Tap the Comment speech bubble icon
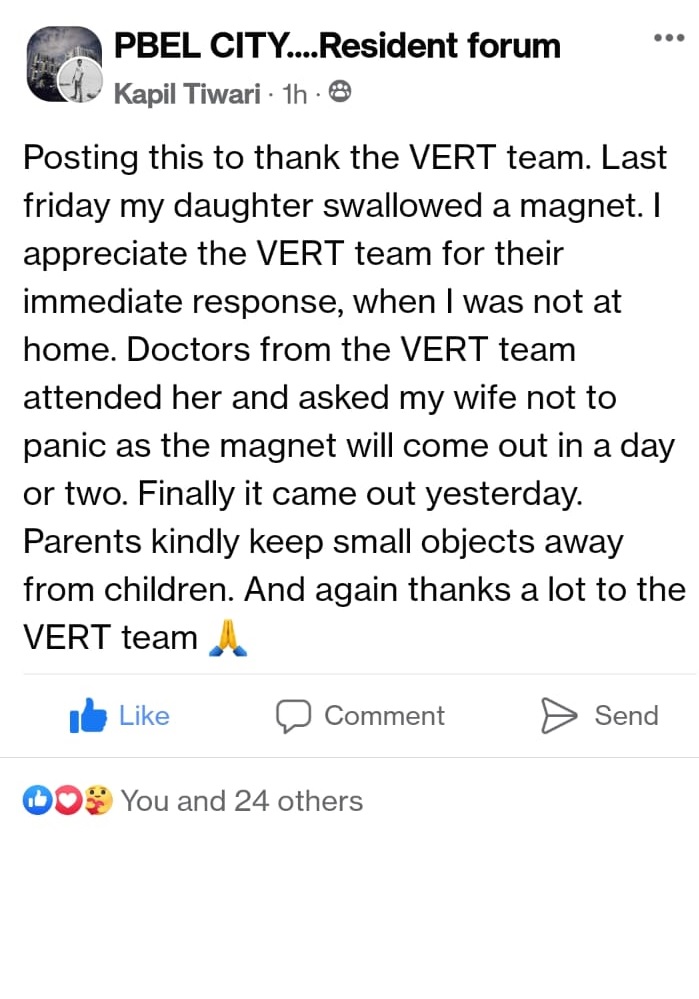 294,716
